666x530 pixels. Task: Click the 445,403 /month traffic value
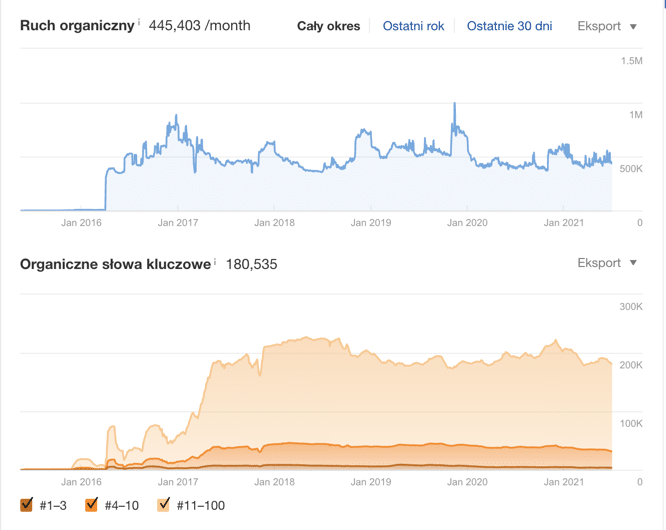pyautogui.click(x=199, y=25)
